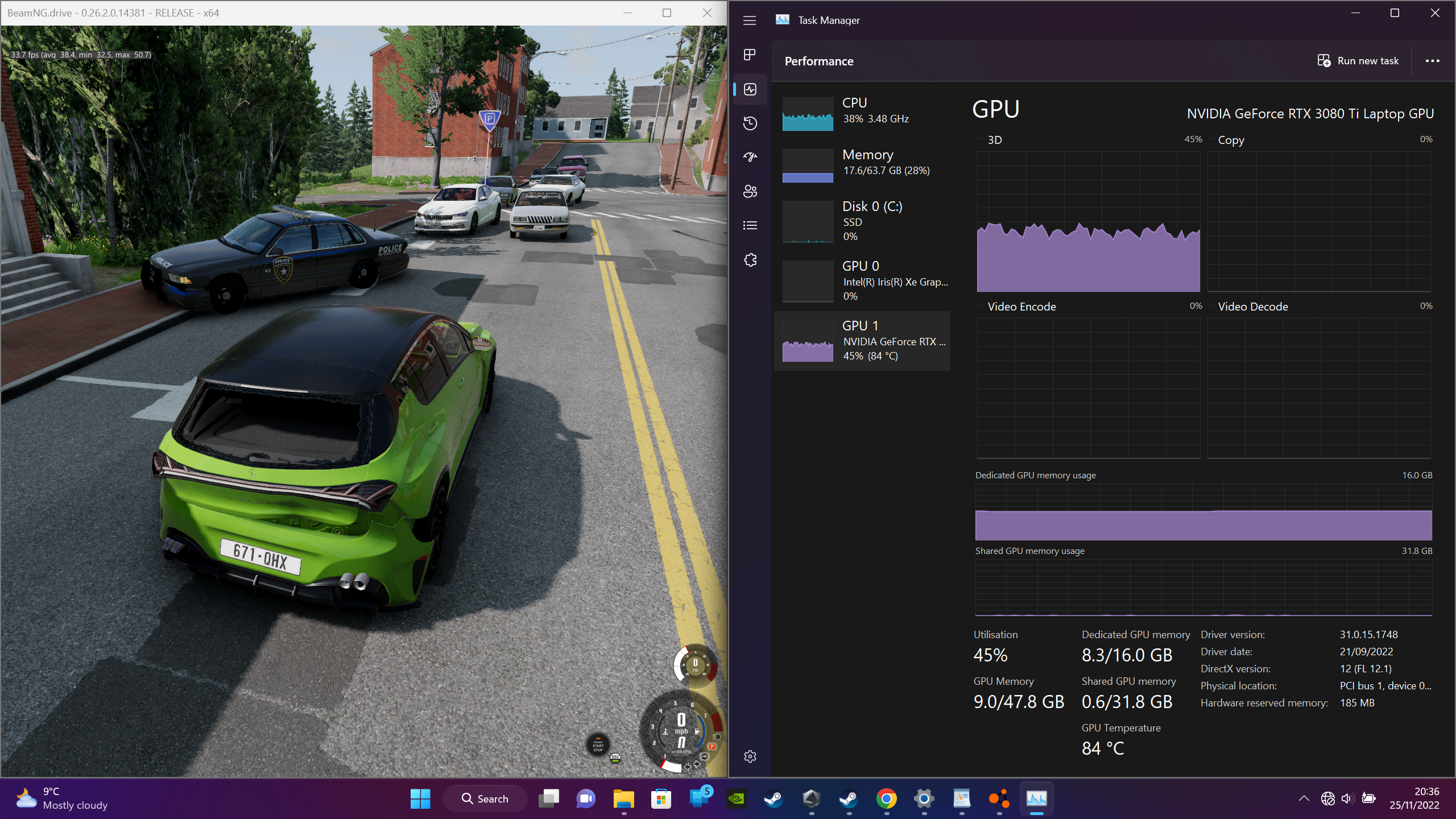Open the weather widget 9°C Mostly cloudy
The height and width of the screenshot is (819, 1456).
point(61,799)
